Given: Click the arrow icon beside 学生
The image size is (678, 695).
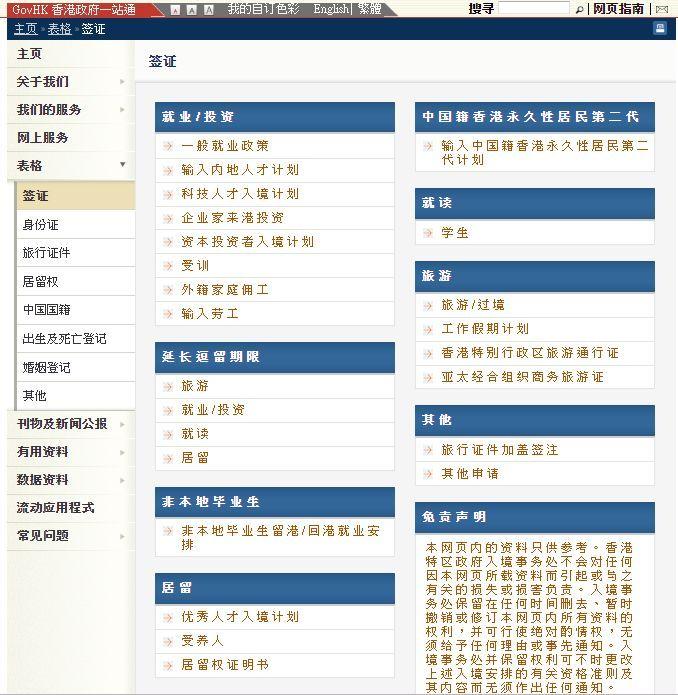Looking at the screenshot, I should point(428,233).
